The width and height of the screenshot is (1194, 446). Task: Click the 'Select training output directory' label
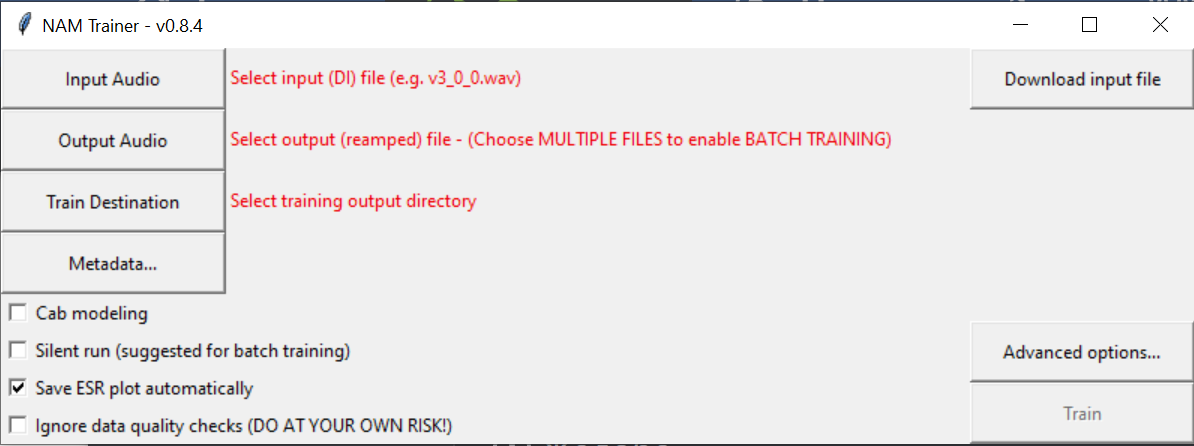pos(353,201)
